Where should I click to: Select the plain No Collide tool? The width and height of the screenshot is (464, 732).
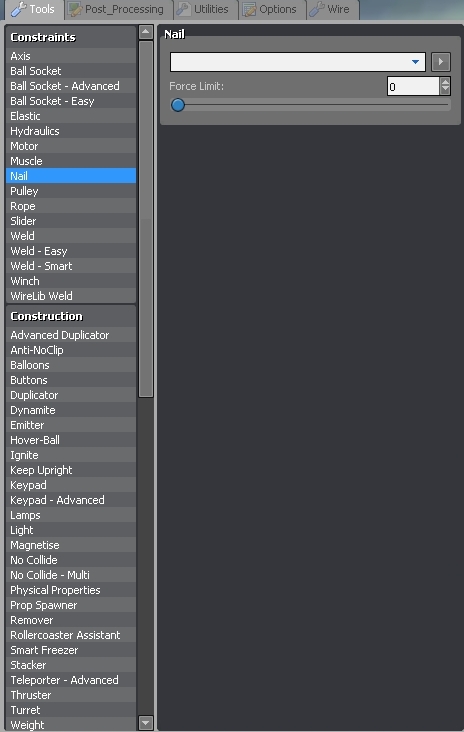coord(71,560)
